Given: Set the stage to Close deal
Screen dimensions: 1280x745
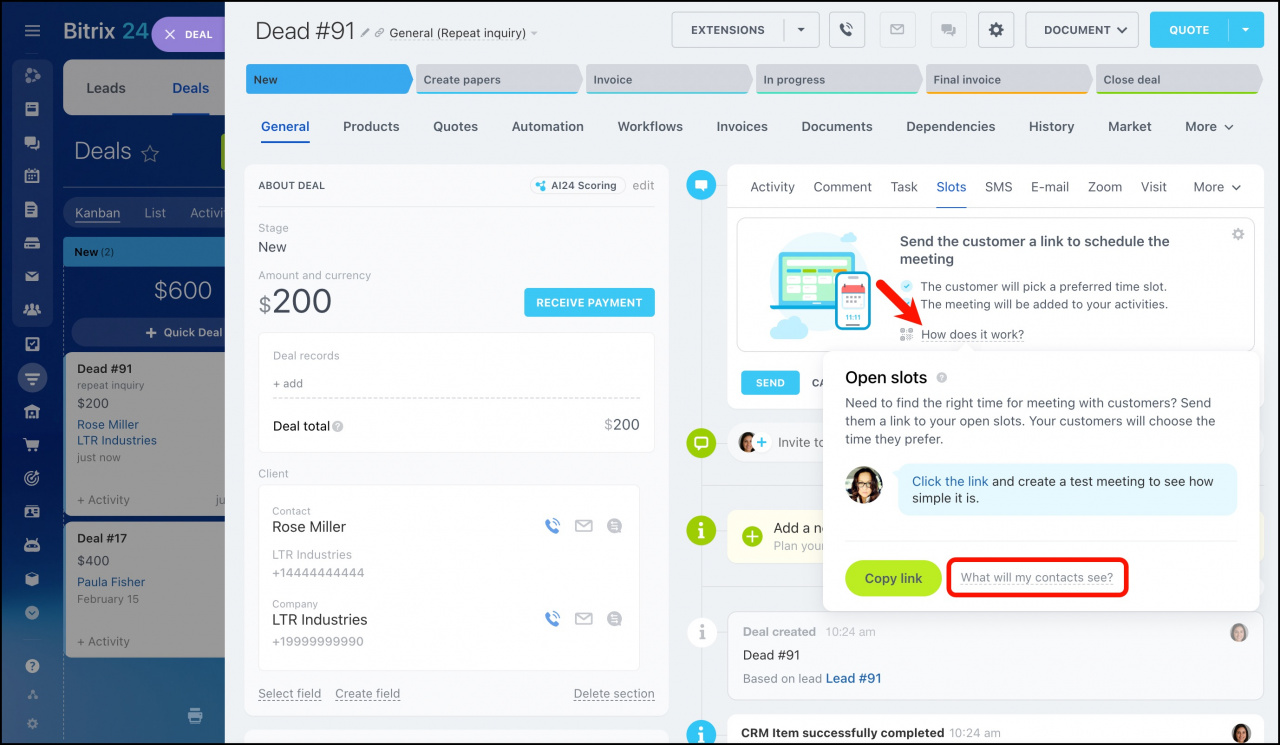Looking at the screenshot, I should coord(1179,80).
